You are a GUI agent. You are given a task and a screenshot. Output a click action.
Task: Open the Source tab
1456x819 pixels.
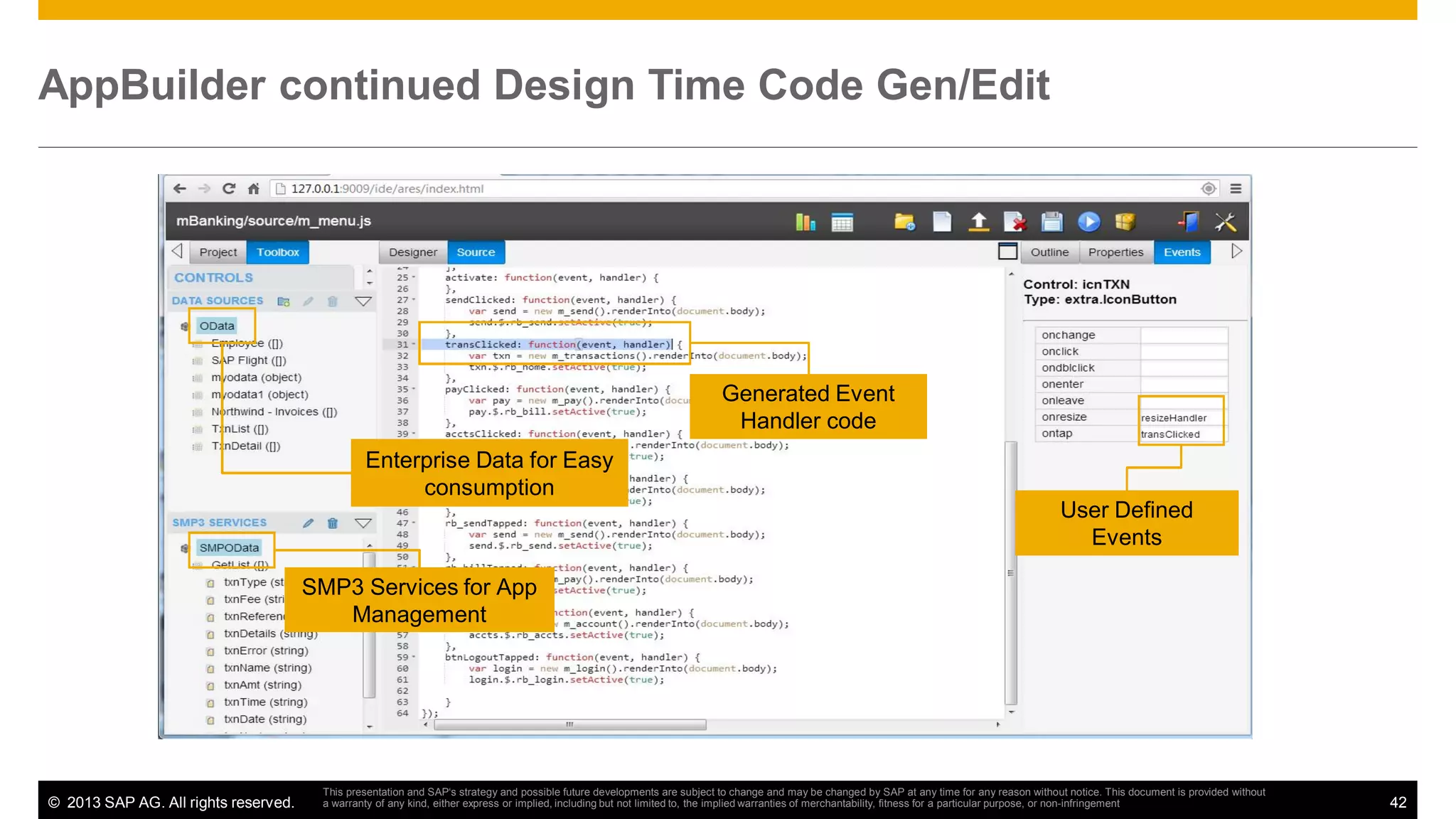476,252
